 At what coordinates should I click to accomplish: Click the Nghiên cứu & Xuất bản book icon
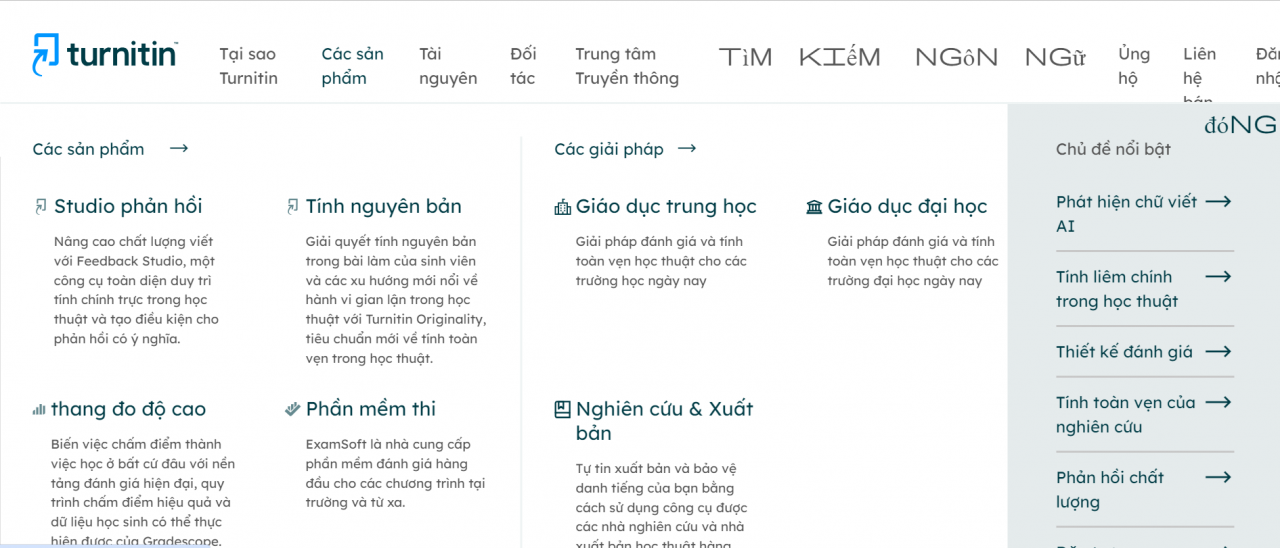(x=563, y=409)
